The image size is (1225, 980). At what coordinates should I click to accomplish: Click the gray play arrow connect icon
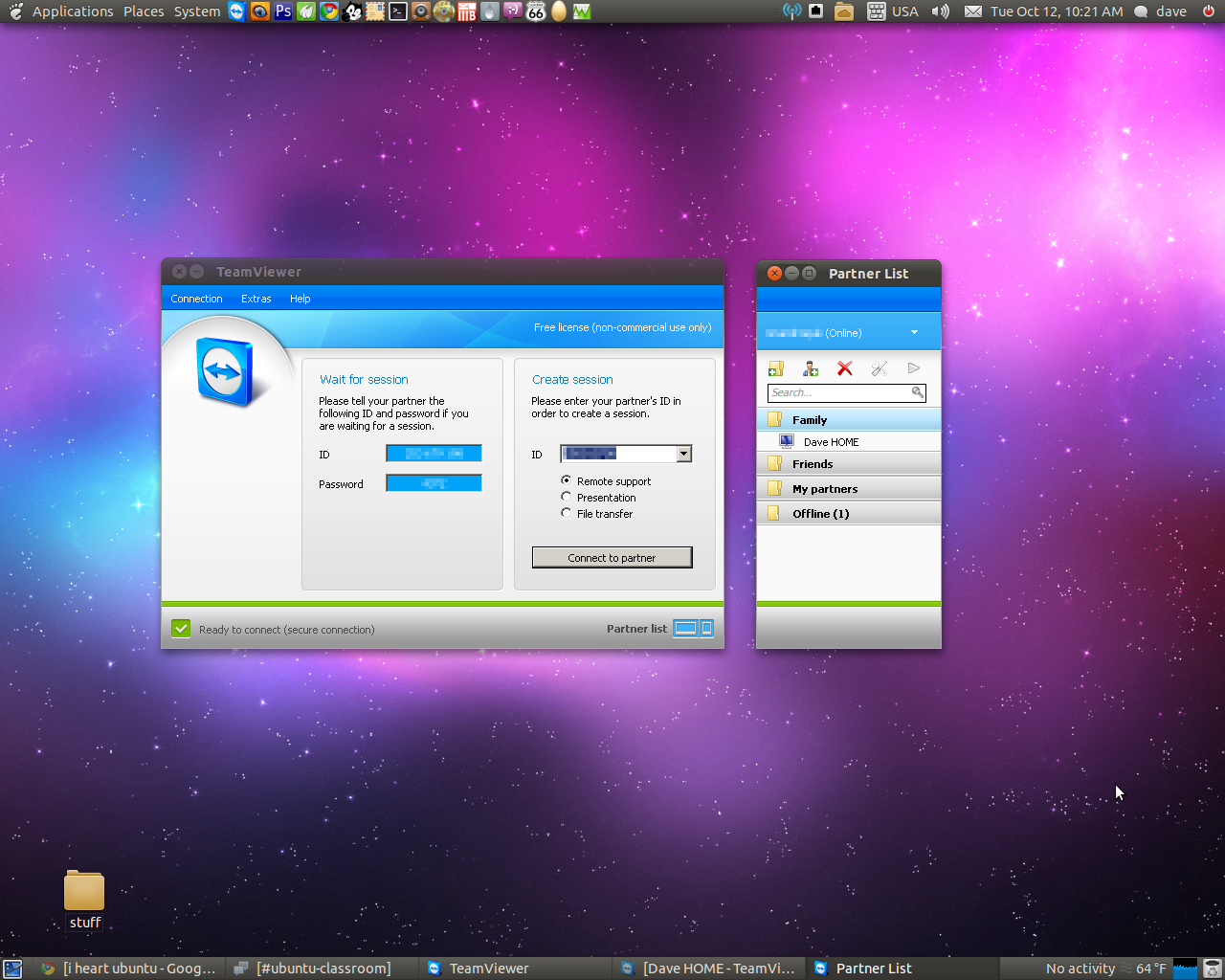click(914, 368)
